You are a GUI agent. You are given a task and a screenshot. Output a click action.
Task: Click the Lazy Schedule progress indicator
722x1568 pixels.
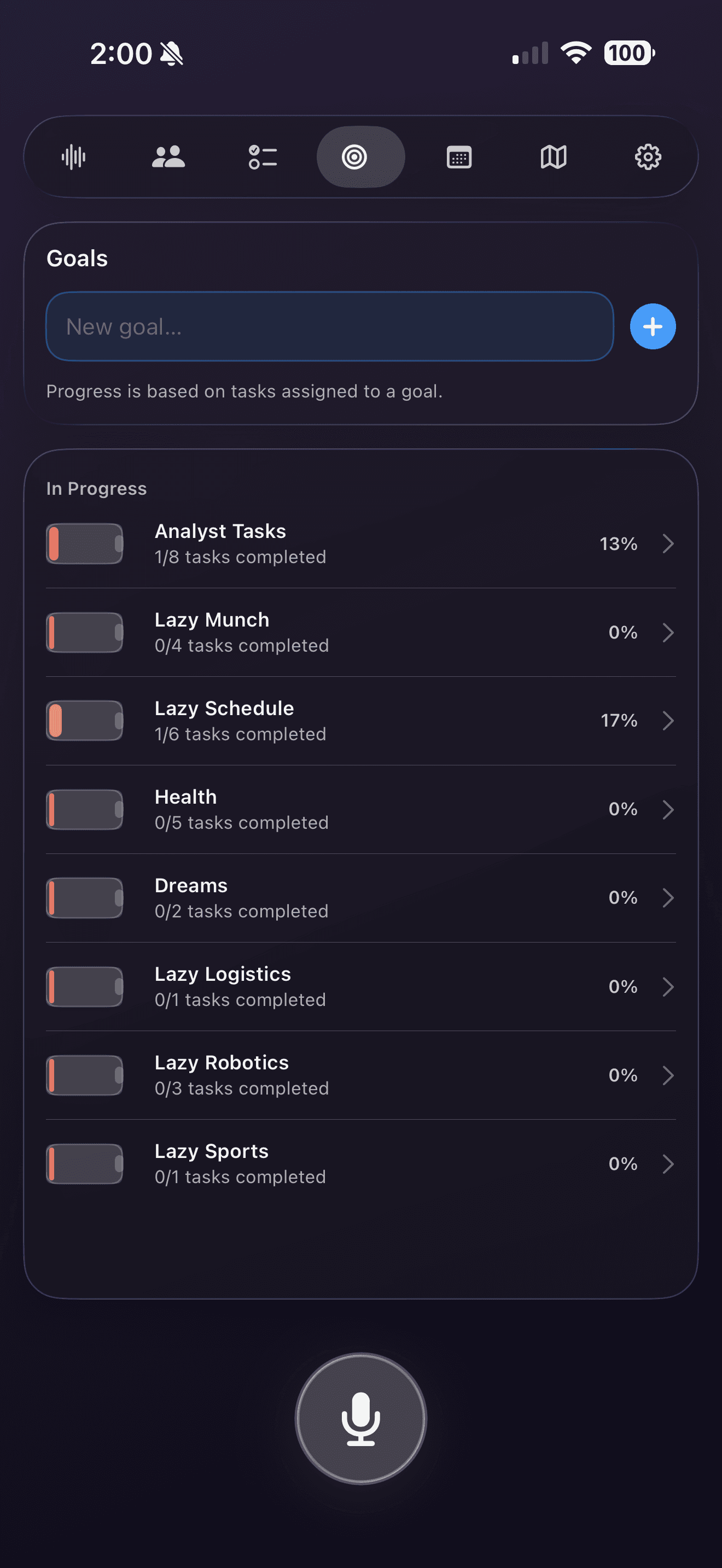[85, 721]
